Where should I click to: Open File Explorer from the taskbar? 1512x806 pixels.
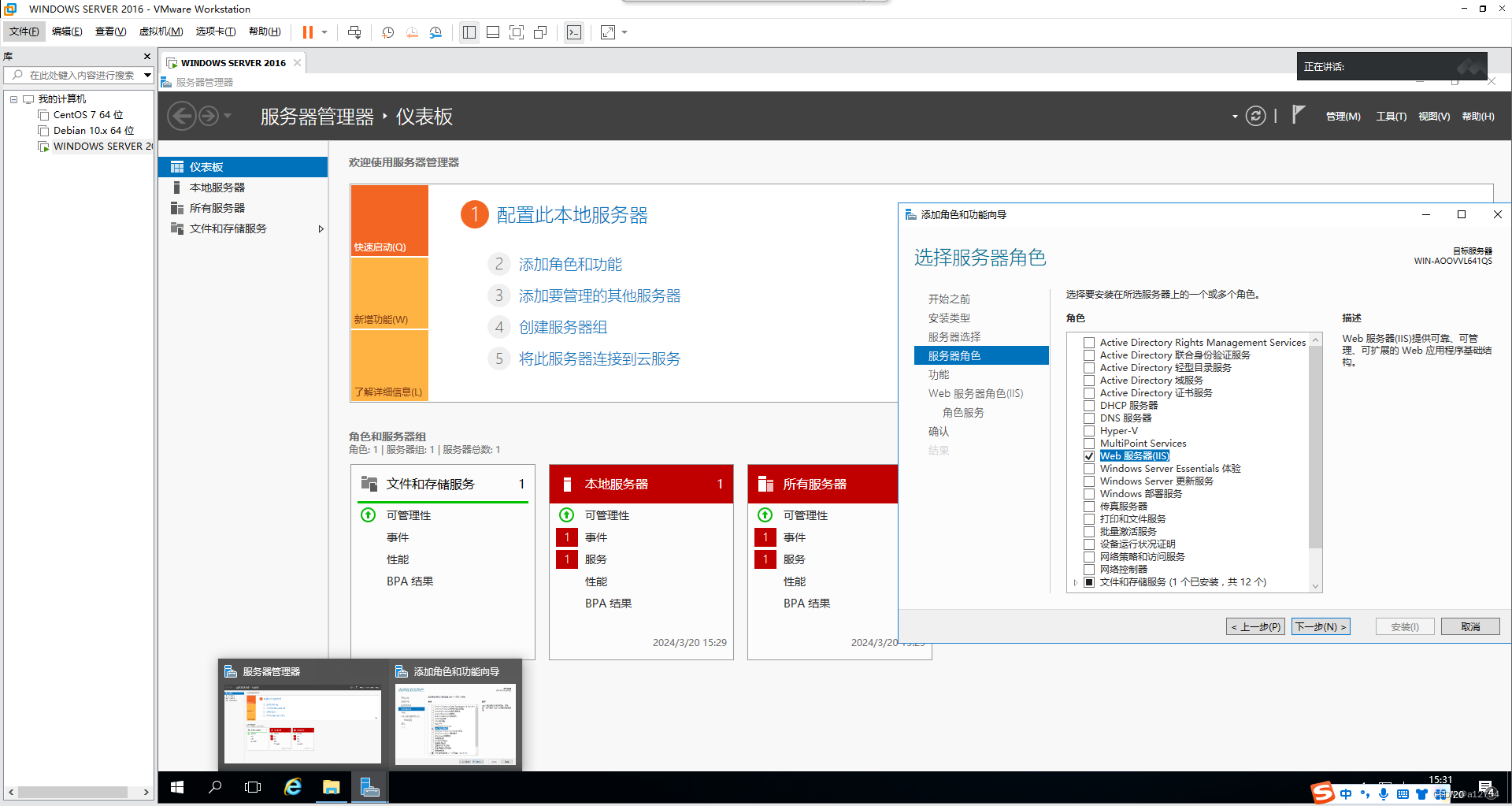(x=331, y=787)
